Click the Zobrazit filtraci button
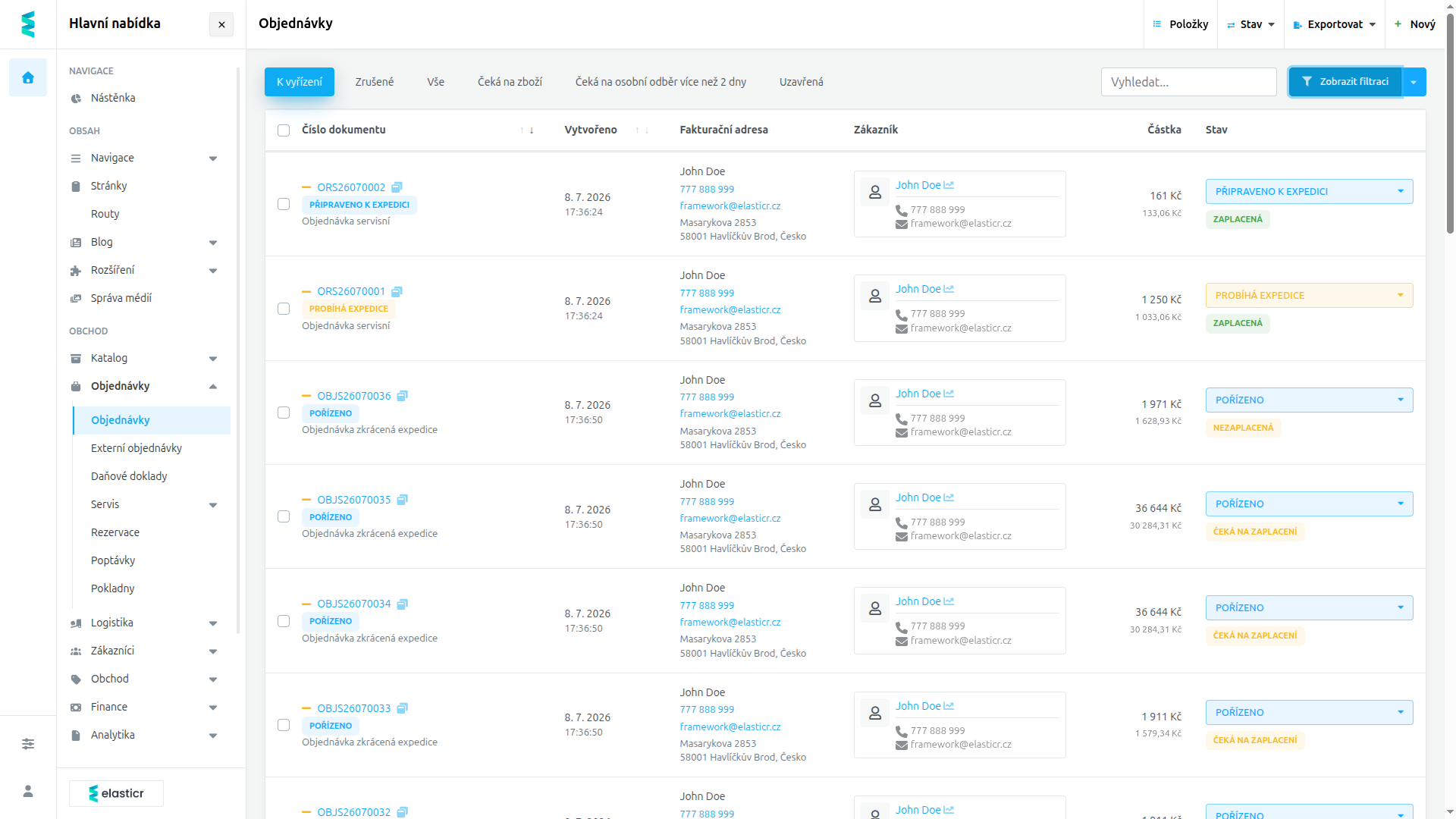Image resolution: width=1456 pixels, height=819 pixels. (x=1345, y=82)
